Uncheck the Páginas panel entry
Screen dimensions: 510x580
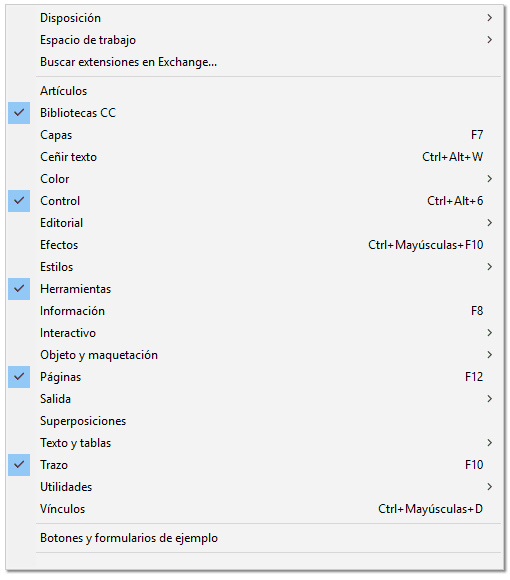[19, 377]
